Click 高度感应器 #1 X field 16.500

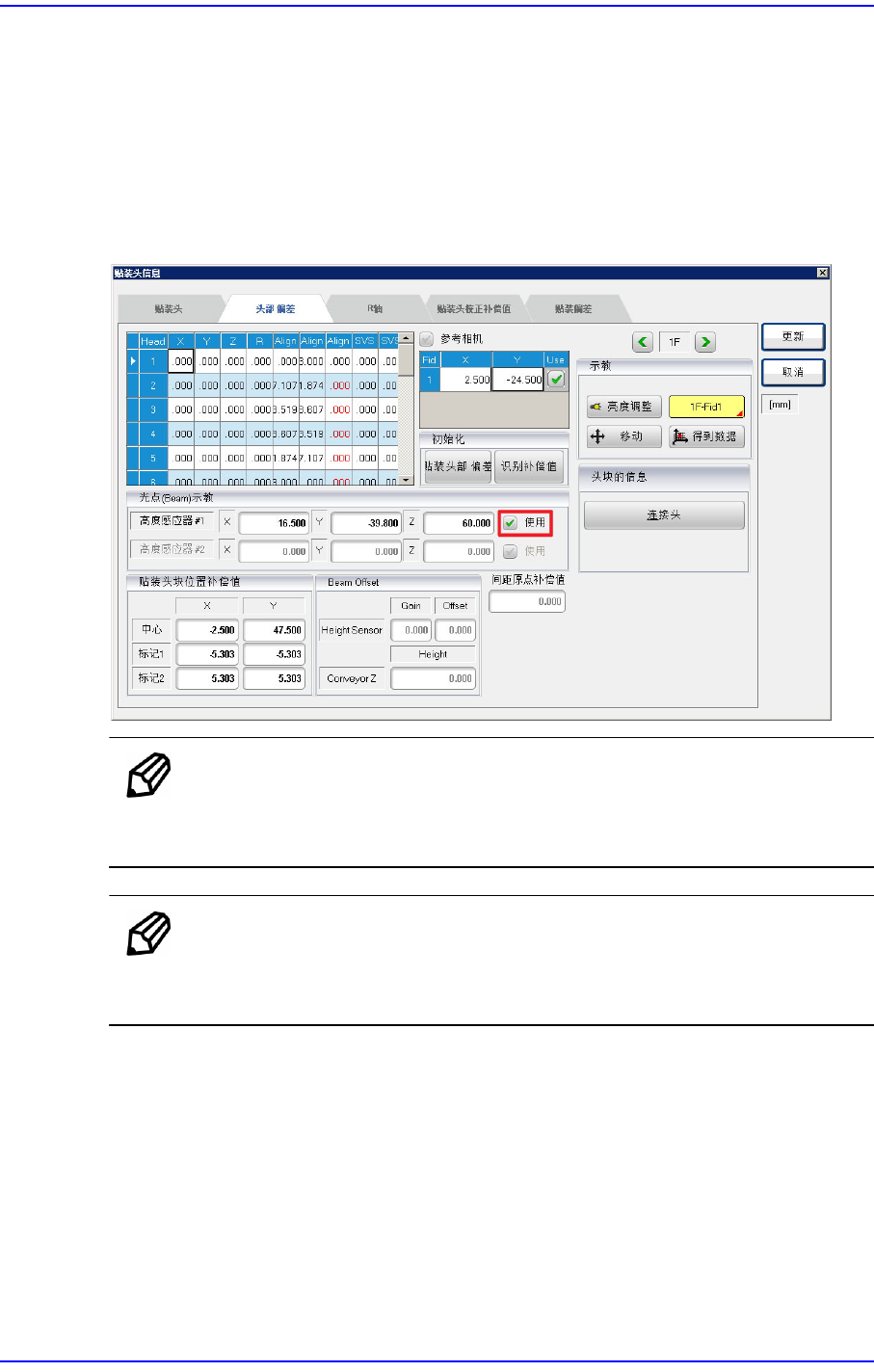[x=274, y=523]
